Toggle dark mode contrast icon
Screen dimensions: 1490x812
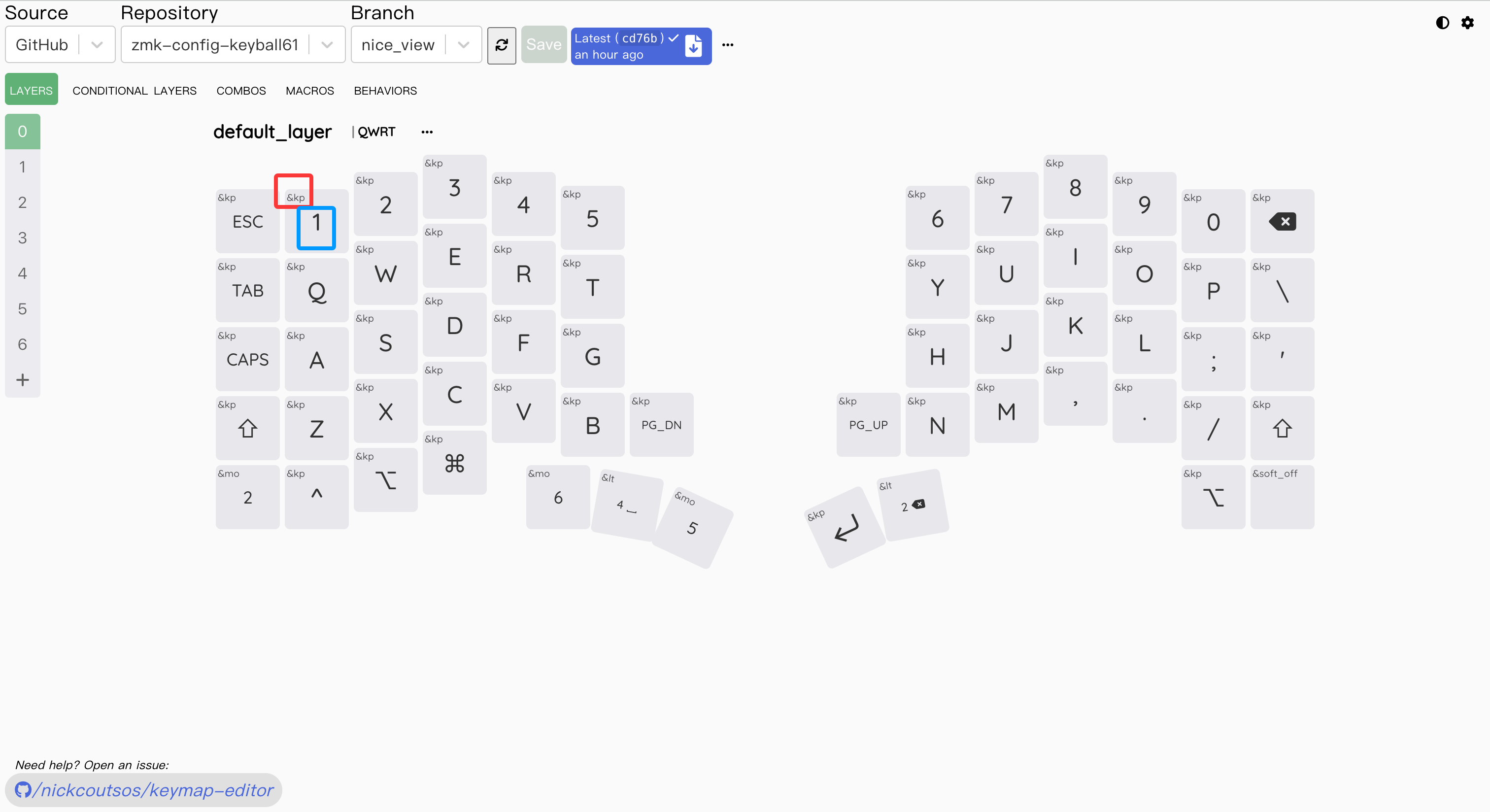click(x=1442, y=23)
